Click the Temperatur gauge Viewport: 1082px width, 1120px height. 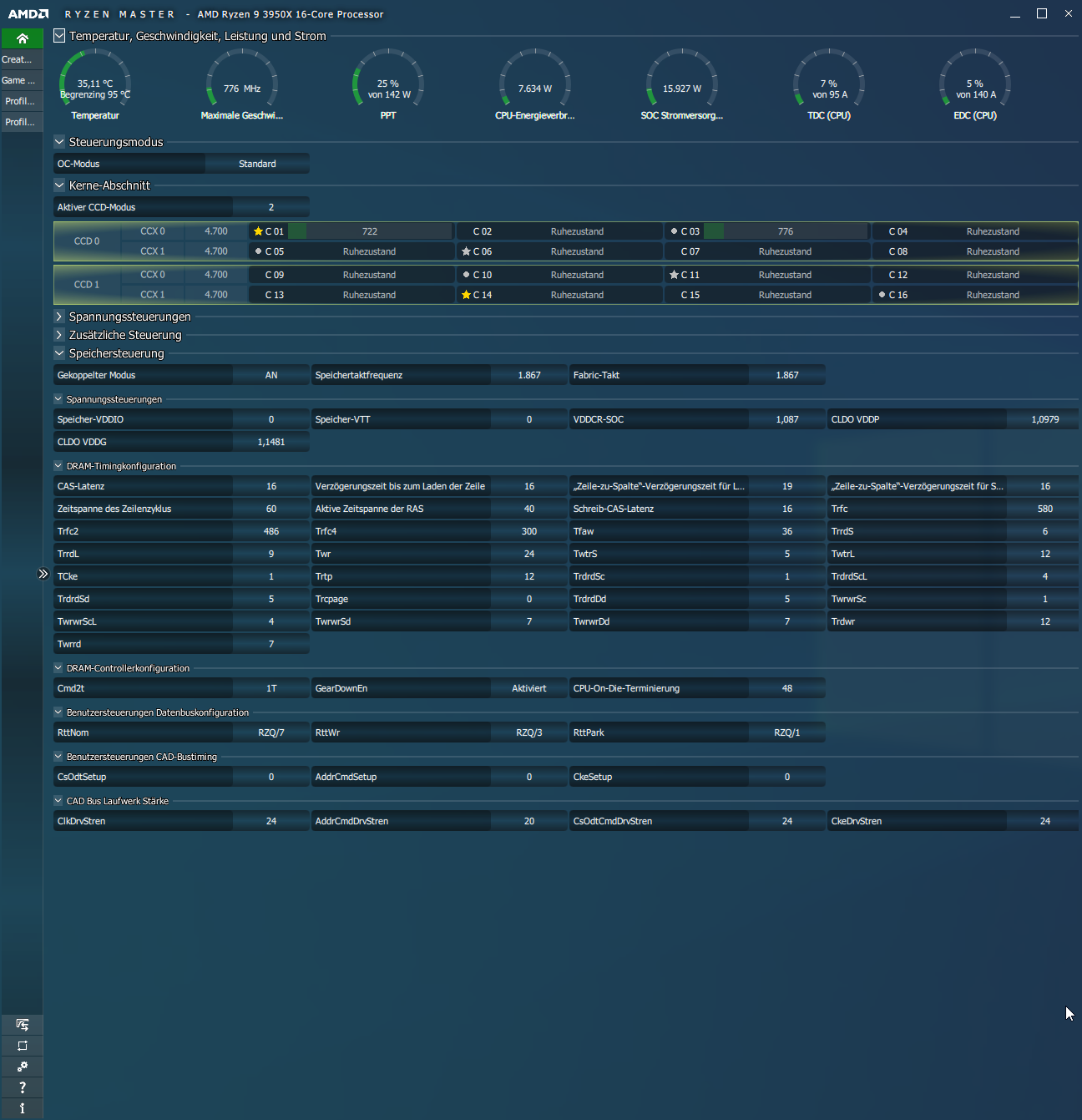[x=95, y=84]
